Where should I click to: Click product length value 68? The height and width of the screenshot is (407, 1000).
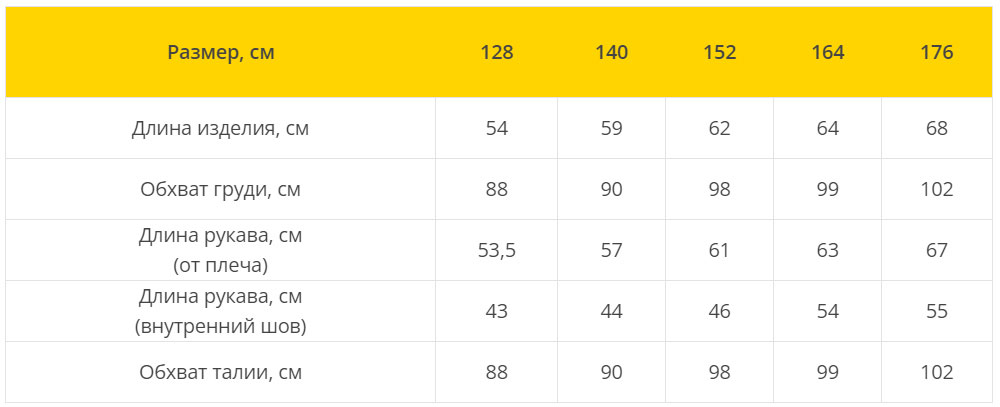[x=937, y=129]
